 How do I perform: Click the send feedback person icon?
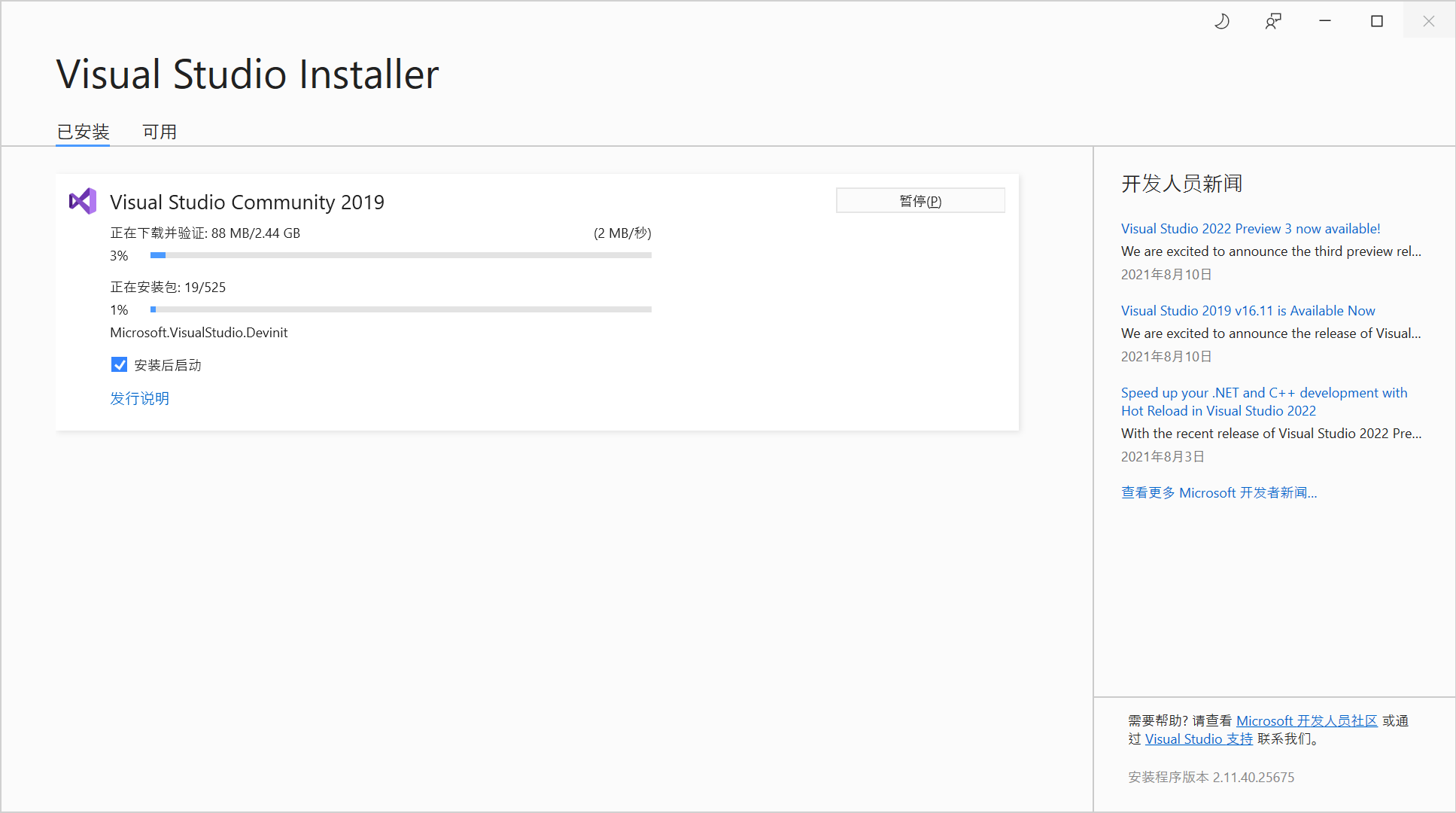coord(1273,21)
